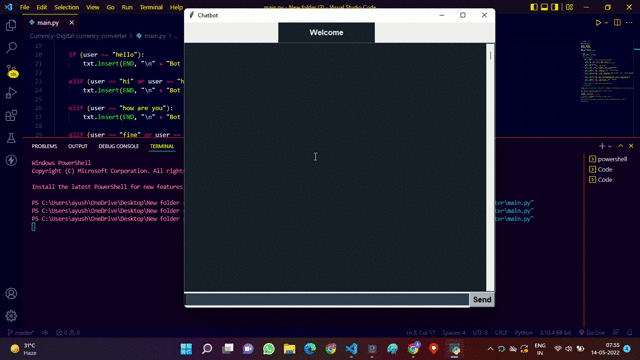Close the main.py editor tab
This screenshot has width=640, height=360.
71,23
